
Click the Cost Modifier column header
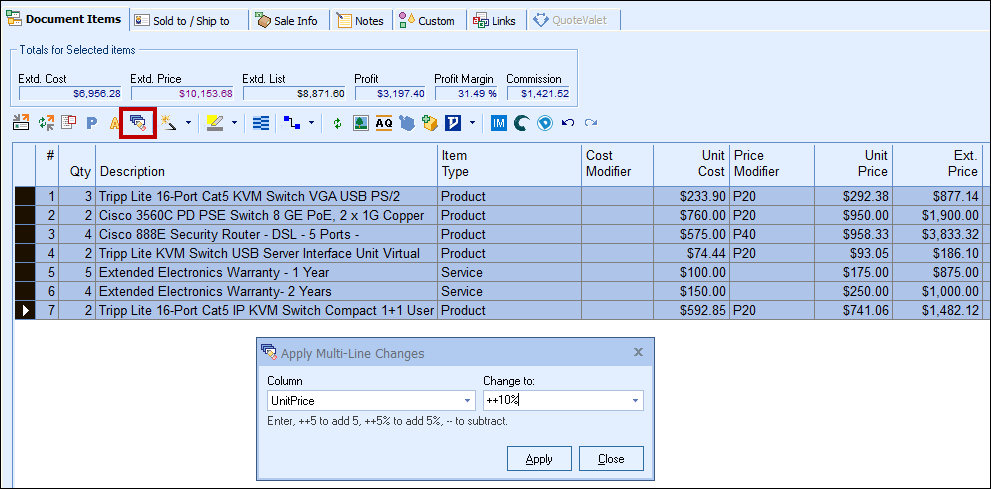pos(617,164)
